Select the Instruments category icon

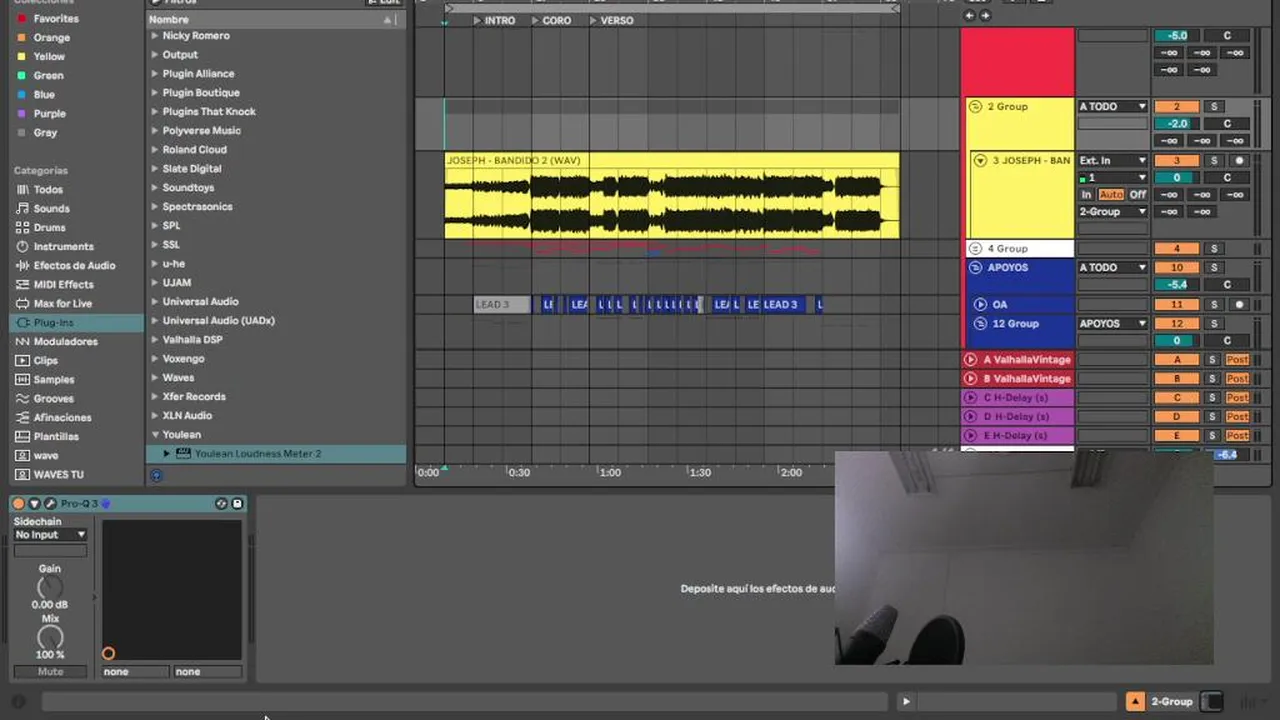22,247
